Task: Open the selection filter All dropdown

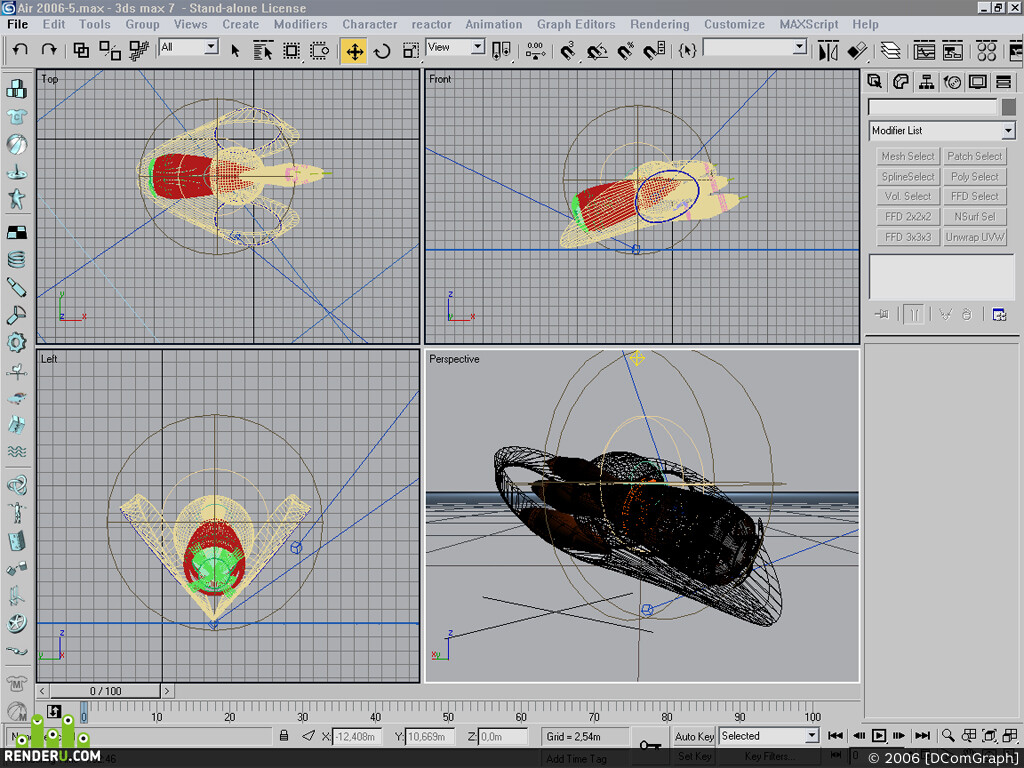Action: (211, 47)
